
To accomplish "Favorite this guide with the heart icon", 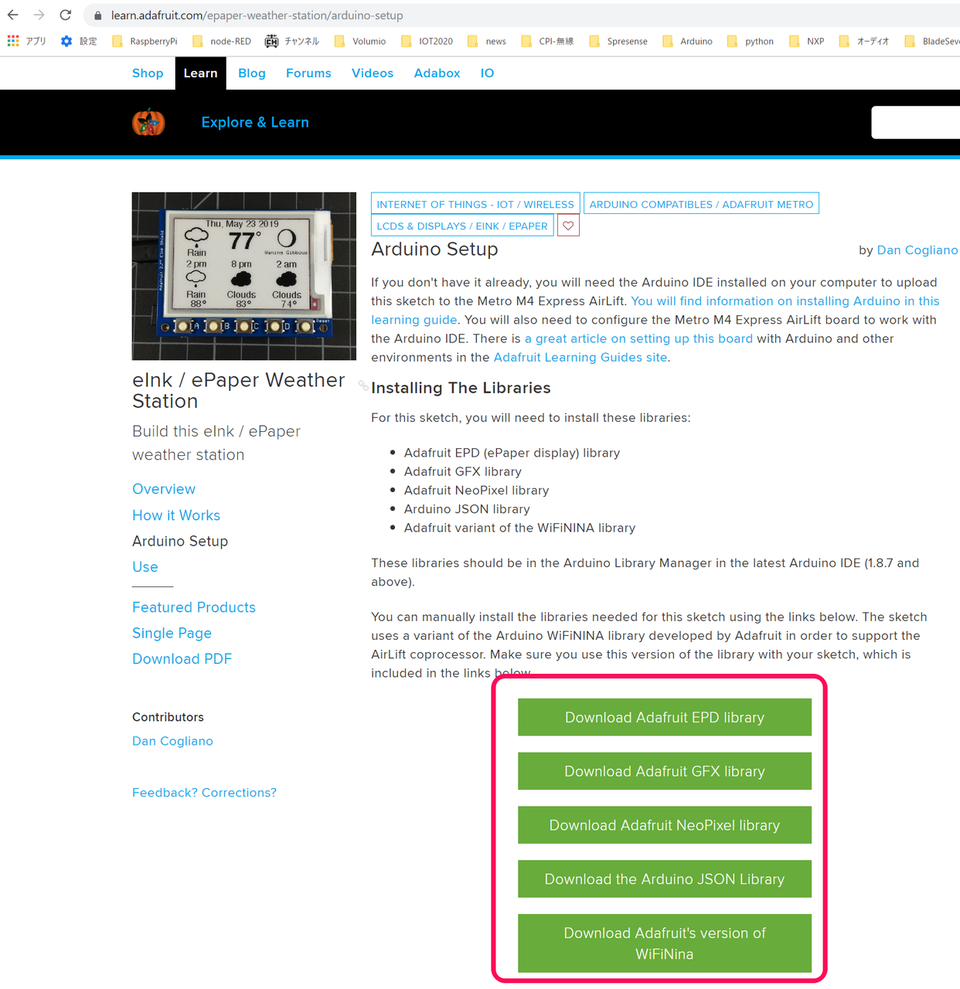I will [x=568, y=226].
